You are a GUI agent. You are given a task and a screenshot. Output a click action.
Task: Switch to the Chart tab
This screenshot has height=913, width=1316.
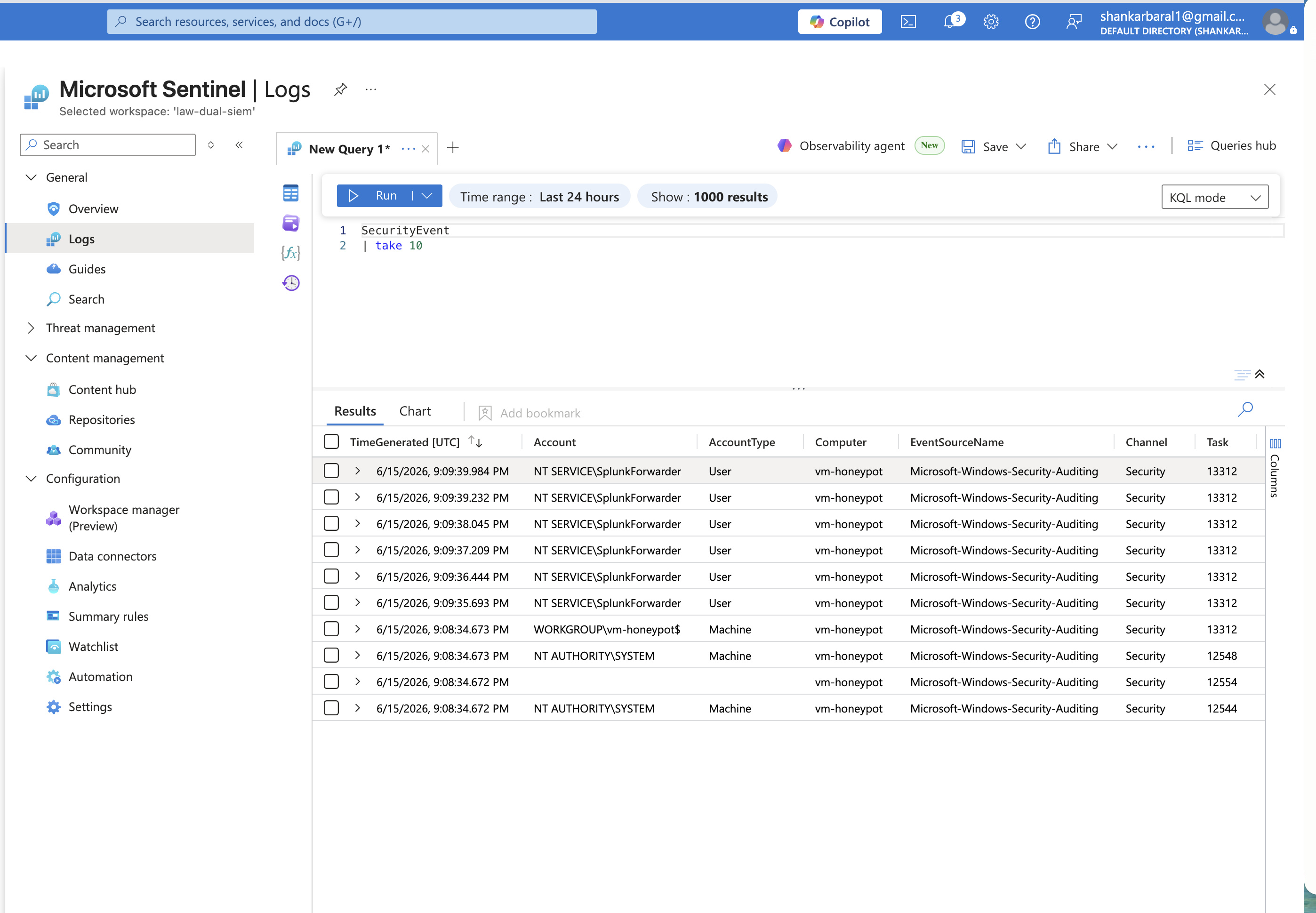415,411
